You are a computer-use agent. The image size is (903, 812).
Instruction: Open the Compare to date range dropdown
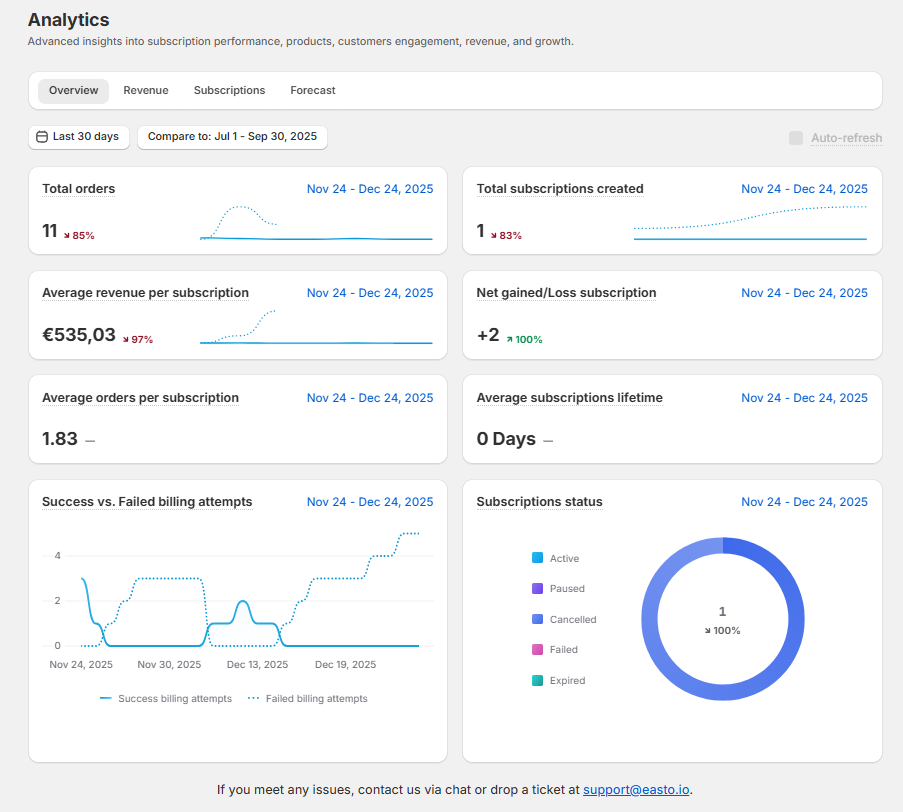pos(232,137)
